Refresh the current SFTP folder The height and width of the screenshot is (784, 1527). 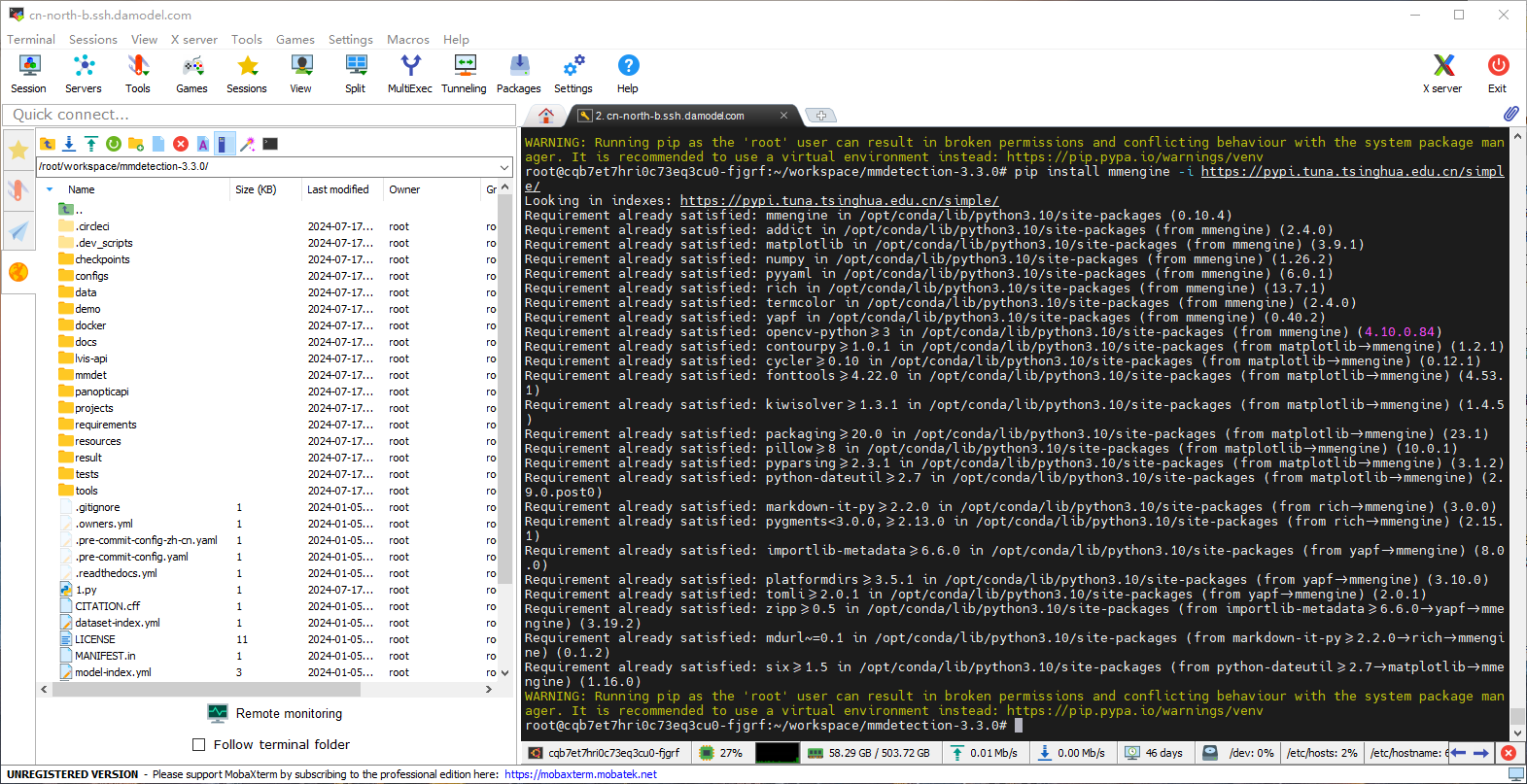pyautogui.click(x=114, y=144)
